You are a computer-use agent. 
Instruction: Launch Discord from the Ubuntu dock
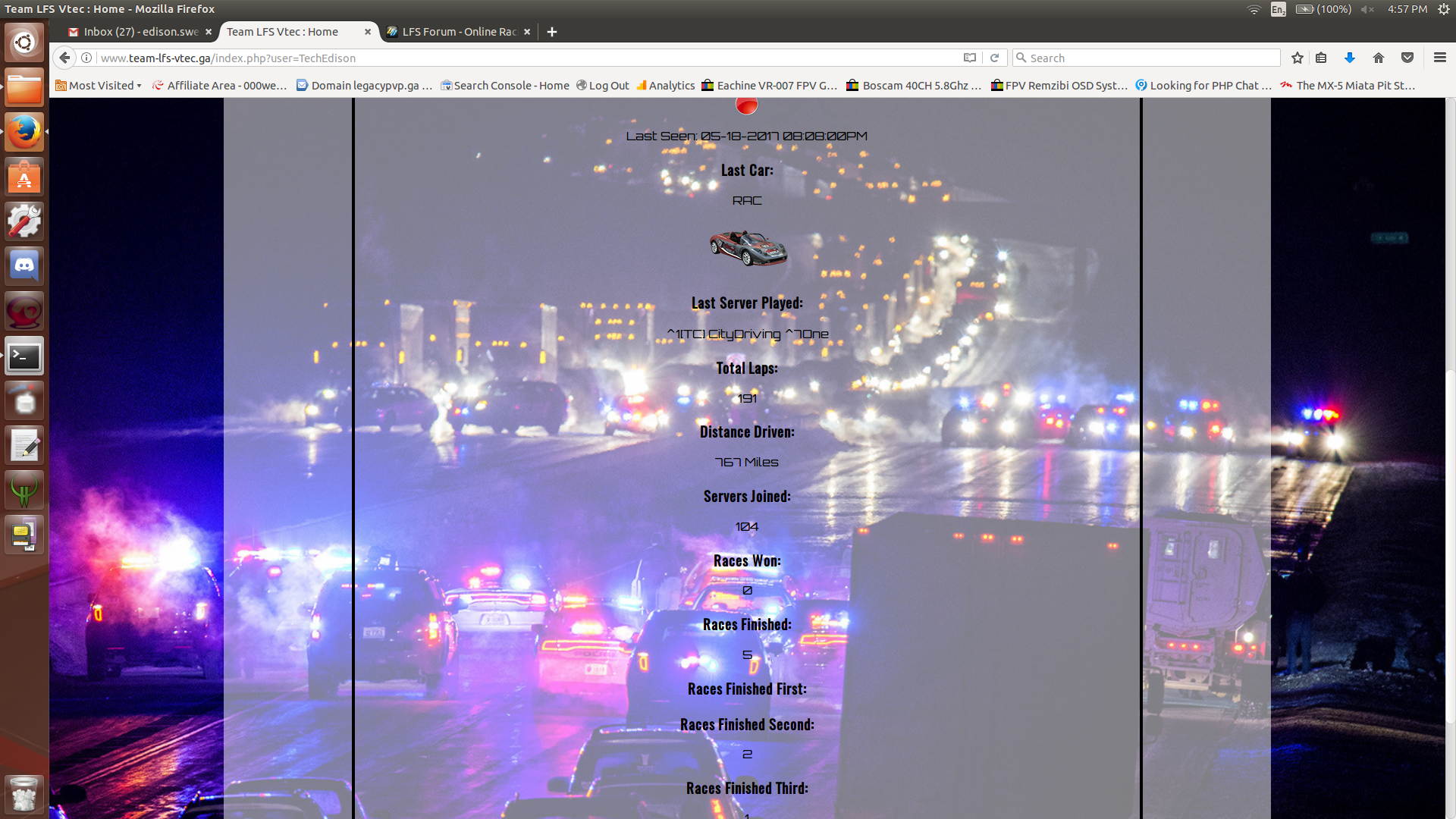coord(24,266)
